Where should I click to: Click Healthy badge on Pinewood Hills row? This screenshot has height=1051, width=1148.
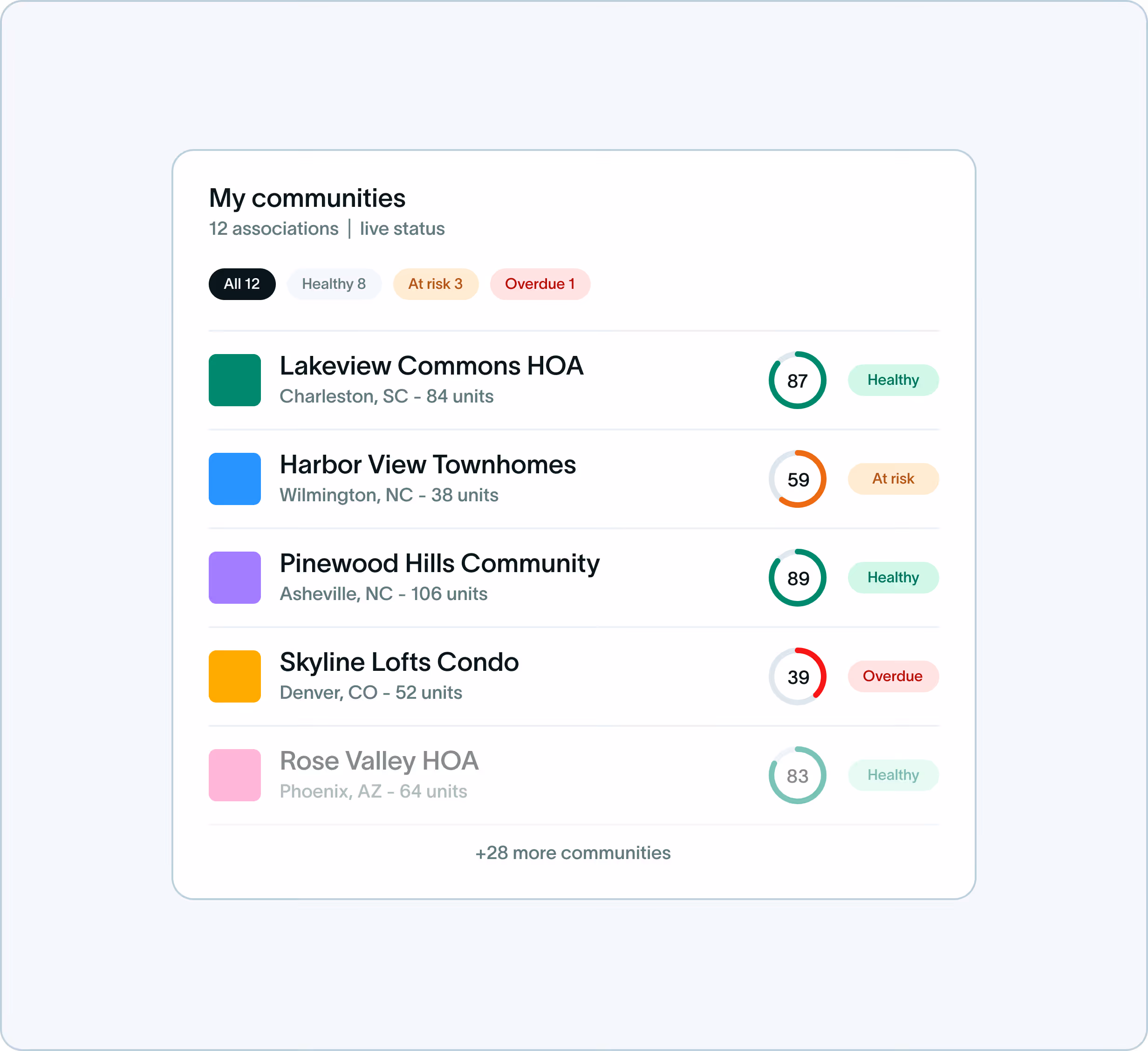tap(893, 577)
